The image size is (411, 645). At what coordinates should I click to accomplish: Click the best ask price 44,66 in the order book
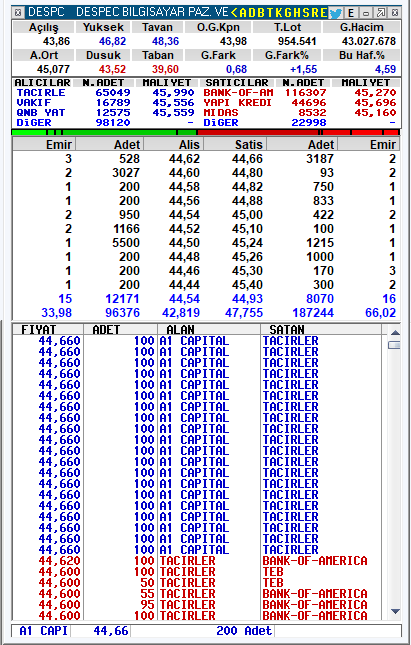(247, 159)
